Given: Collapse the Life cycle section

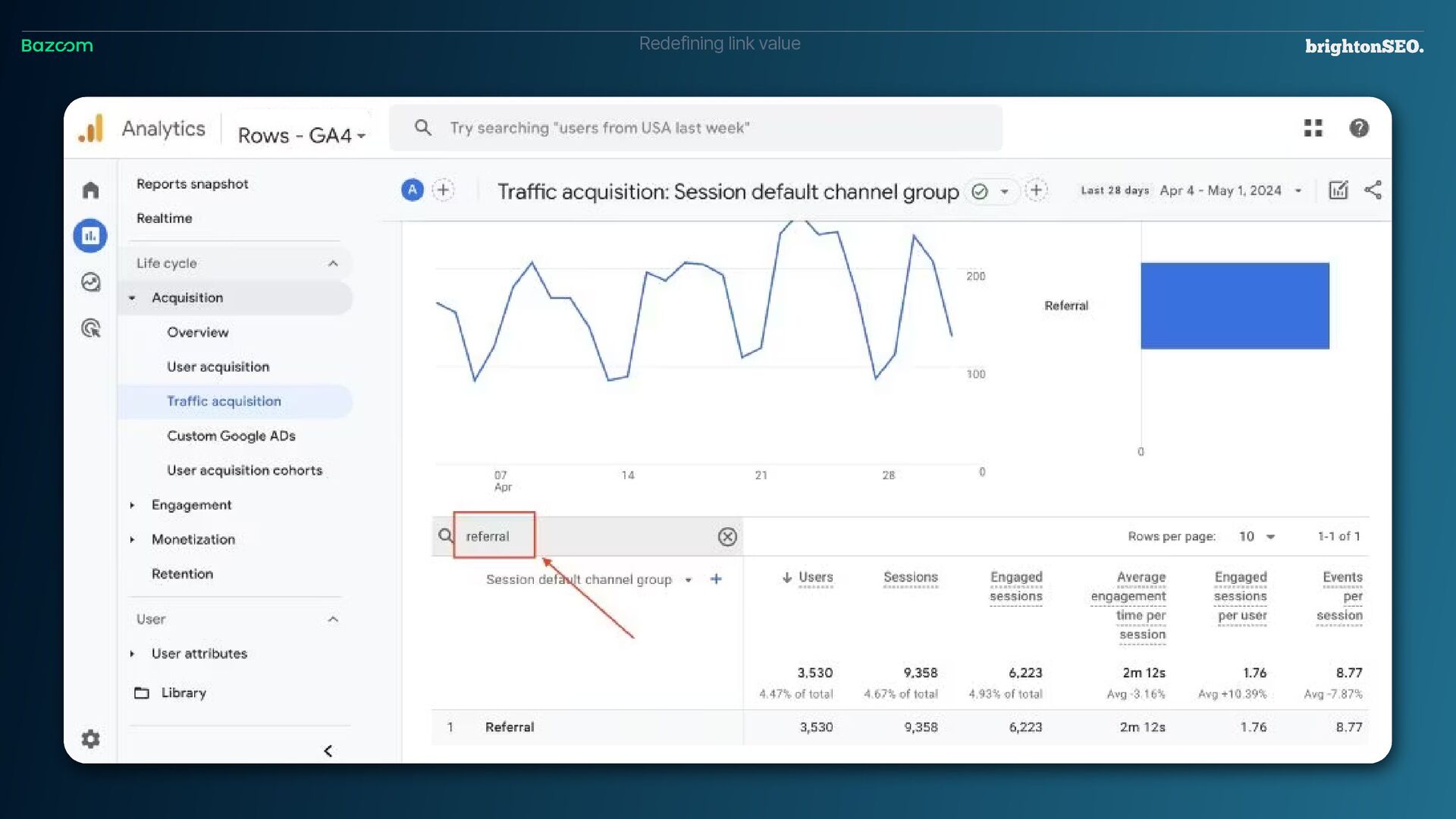Looking at the screenshot, I should (332, 263).
